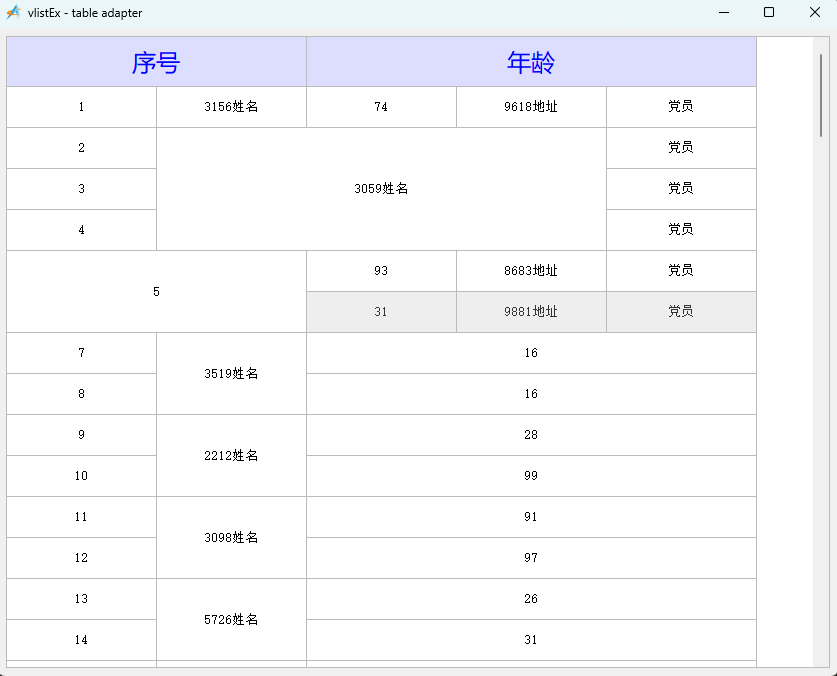Click the merged 3098姓名 cell

(231, 538)
